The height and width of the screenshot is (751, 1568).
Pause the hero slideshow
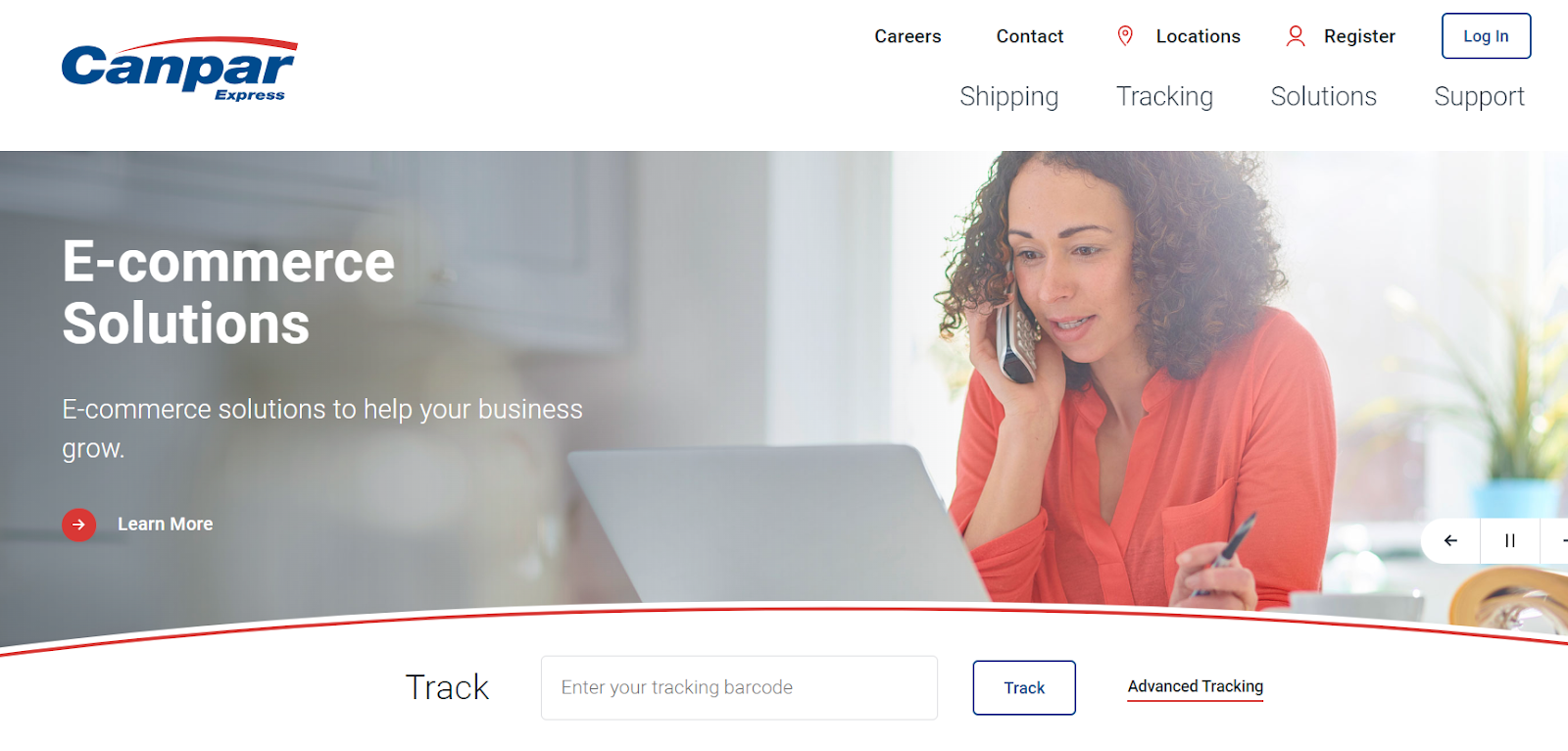pyautogui.click(x=1510, y=540)
